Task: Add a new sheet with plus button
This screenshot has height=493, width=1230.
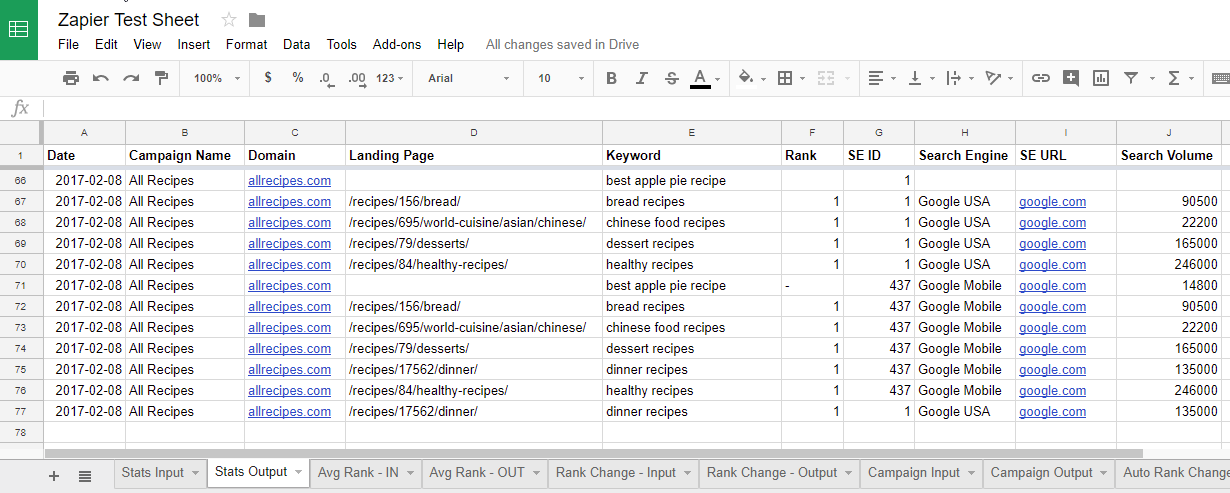Action: pos(54,477)
